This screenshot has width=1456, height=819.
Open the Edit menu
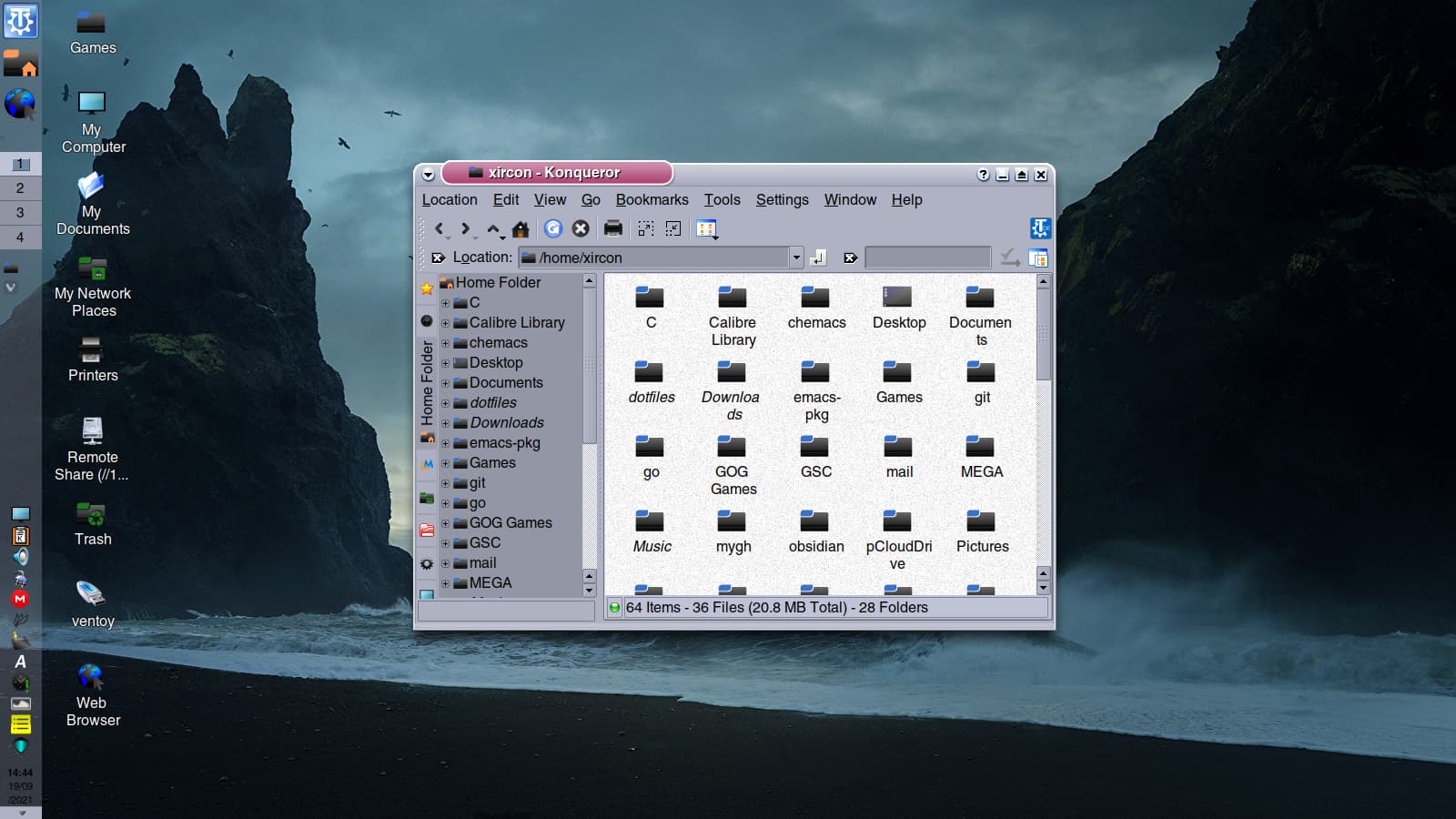point(506,199)
